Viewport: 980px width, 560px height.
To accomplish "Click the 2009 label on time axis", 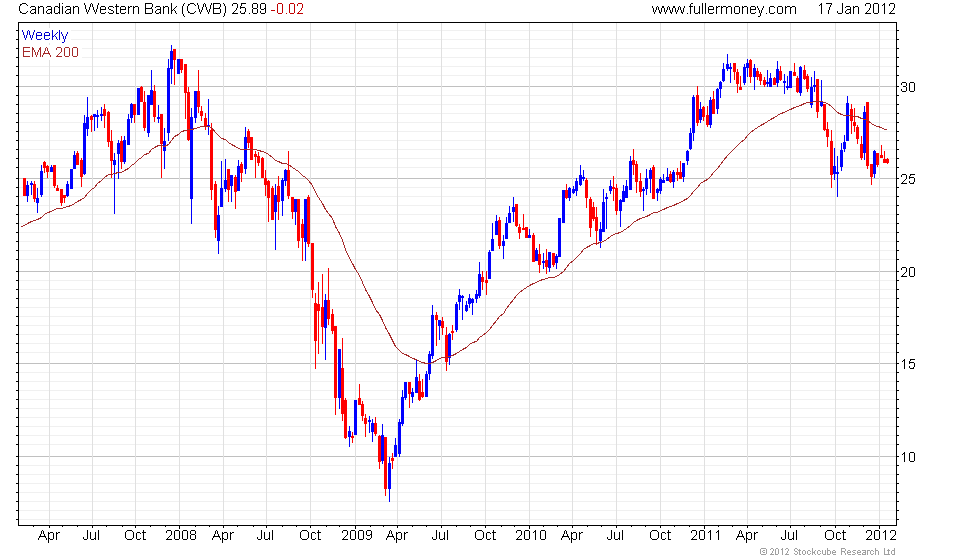I will coord(356,536).
